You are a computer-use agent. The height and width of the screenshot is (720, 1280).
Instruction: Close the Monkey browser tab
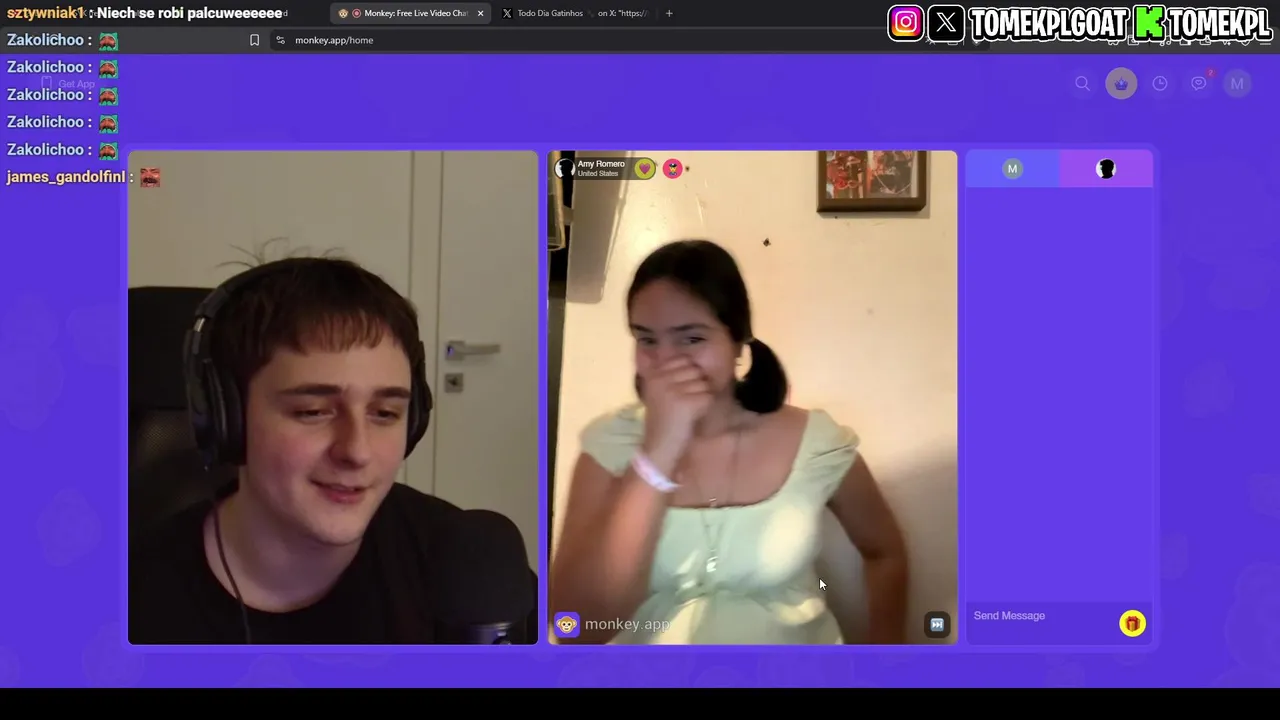click(480, 13)
